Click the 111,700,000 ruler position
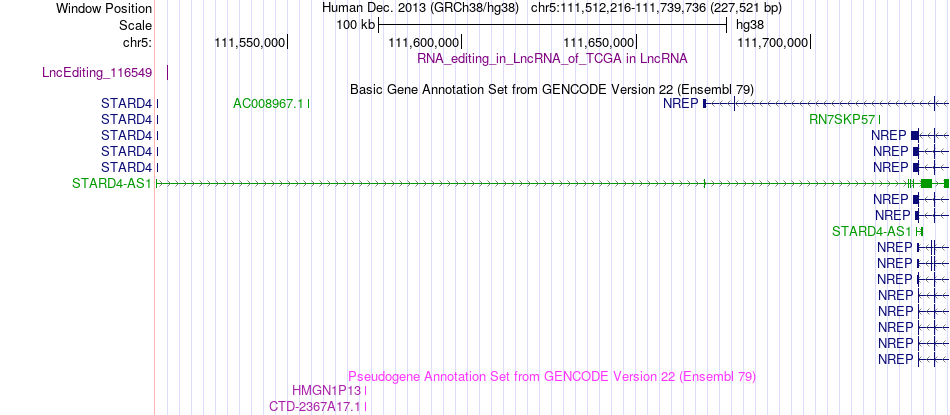Viewport: 950px width, 415px height. pos(772,42)
